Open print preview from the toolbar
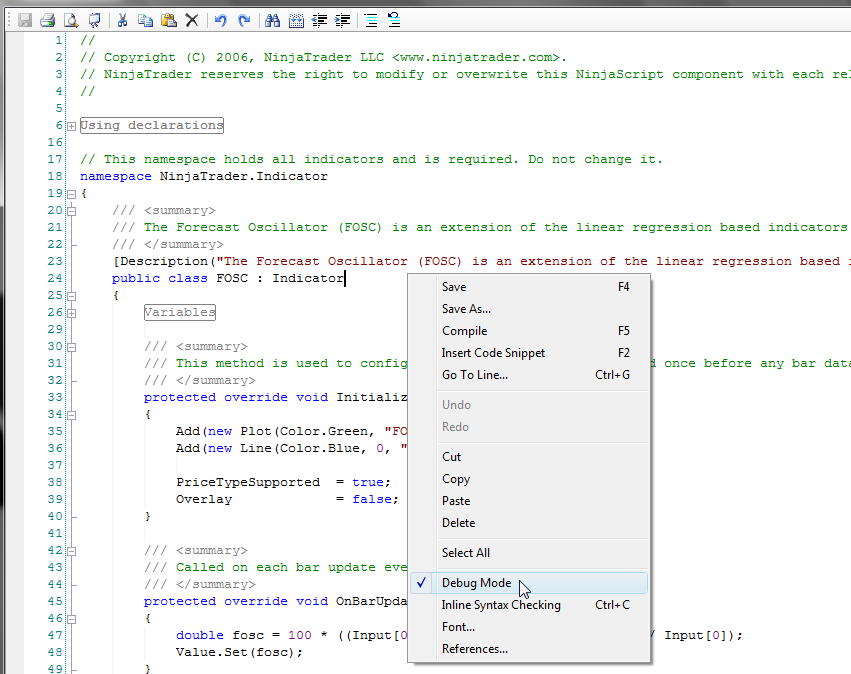 click(69, 19)
